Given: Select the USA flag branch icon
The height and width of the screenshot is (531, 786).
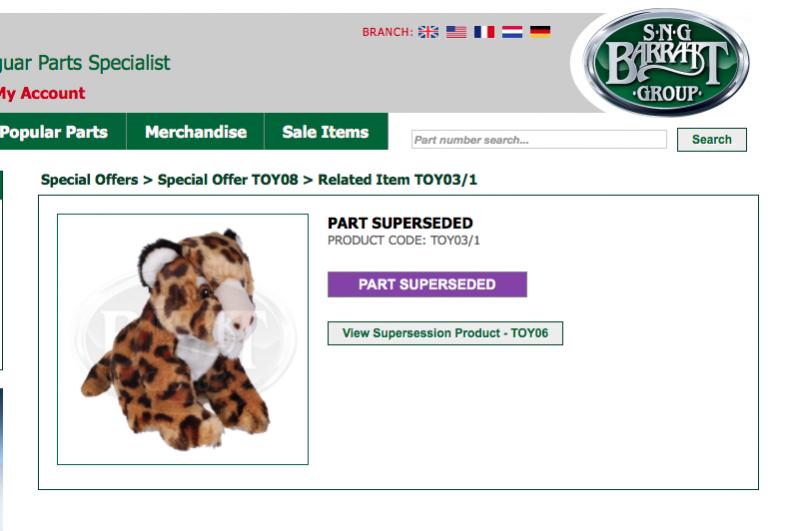Looking at the screenshot, I should click(456, 32).
